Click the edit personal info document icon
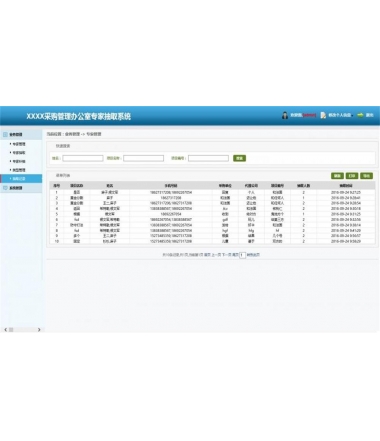 point(323,115)
